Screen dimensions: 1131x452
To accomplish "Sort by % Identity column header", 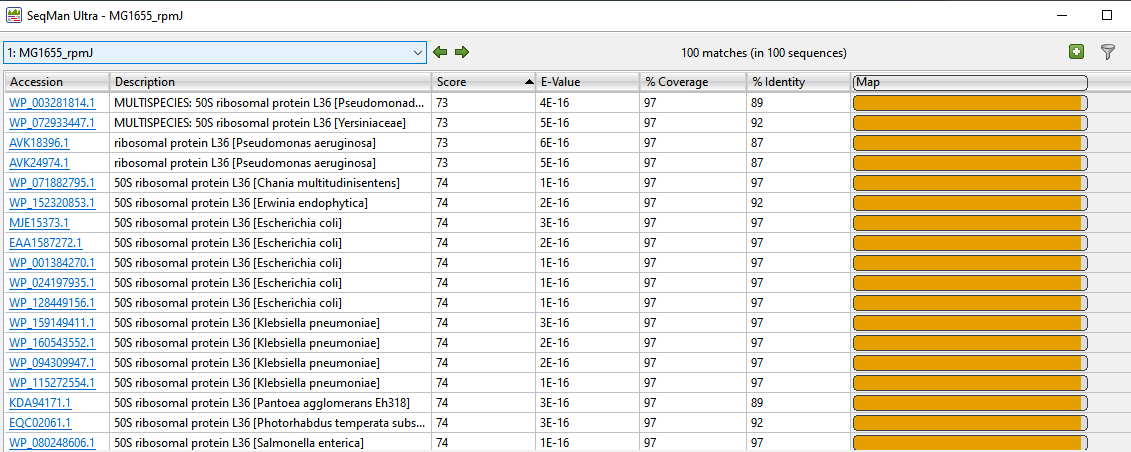I will (798, 82).
